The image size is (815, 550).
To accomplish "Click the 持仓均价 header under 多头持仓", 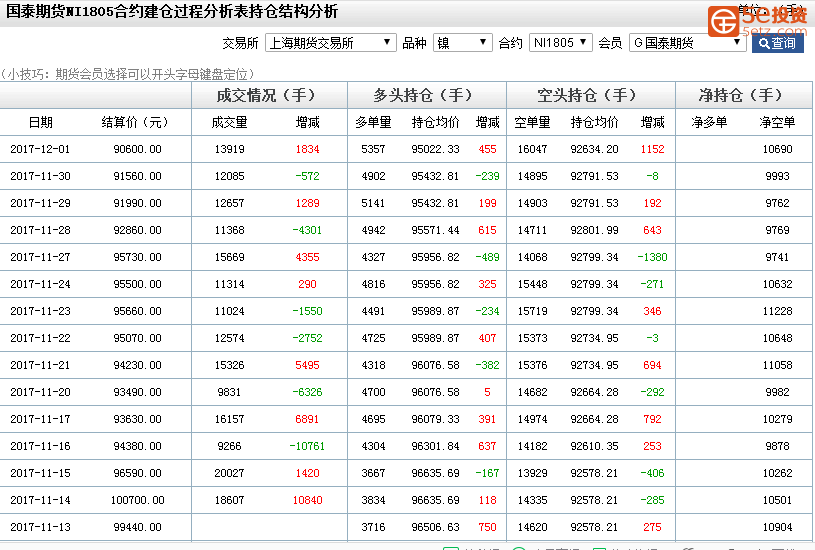I will pyautogui.click(x=436, y=122).
